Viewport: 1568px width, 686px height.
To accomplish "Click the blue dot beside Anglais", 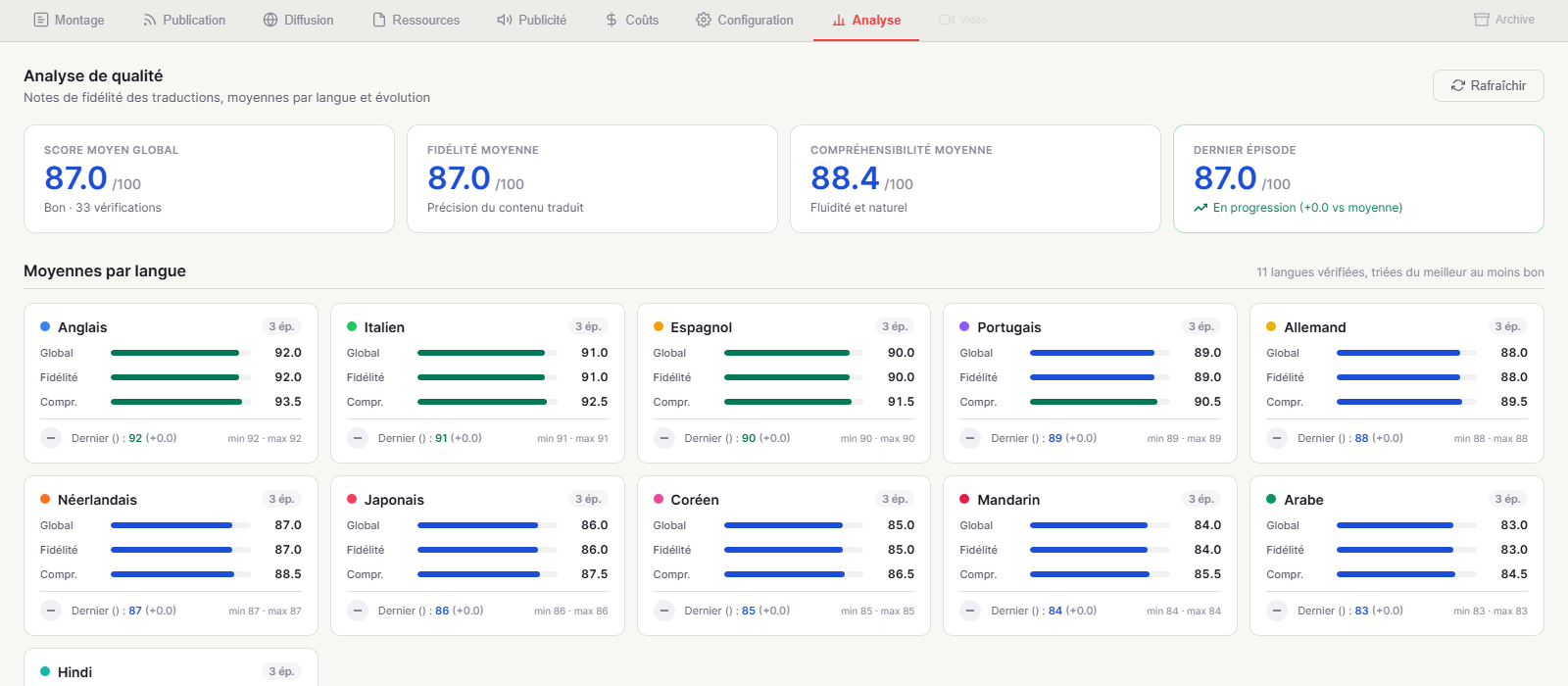I will pyautogui.click(x=45, y=326).
